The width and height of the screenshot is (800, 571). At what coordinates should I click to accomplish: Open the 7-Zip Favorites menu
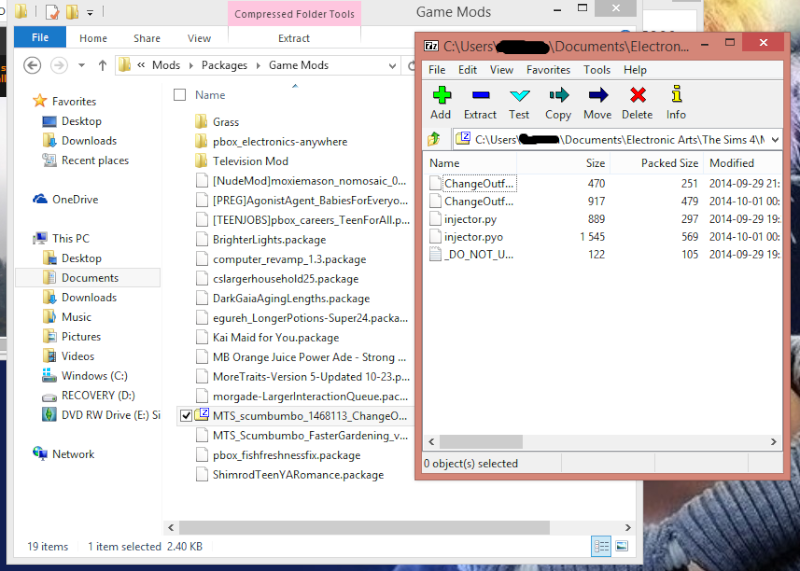[548, 70]
